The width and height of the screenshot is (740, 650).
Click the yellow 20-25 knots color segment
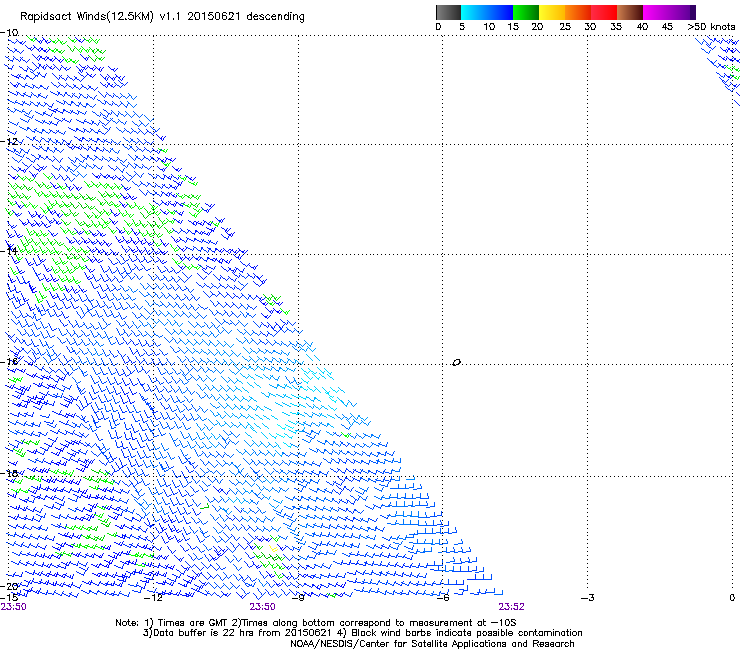[552, 12]
